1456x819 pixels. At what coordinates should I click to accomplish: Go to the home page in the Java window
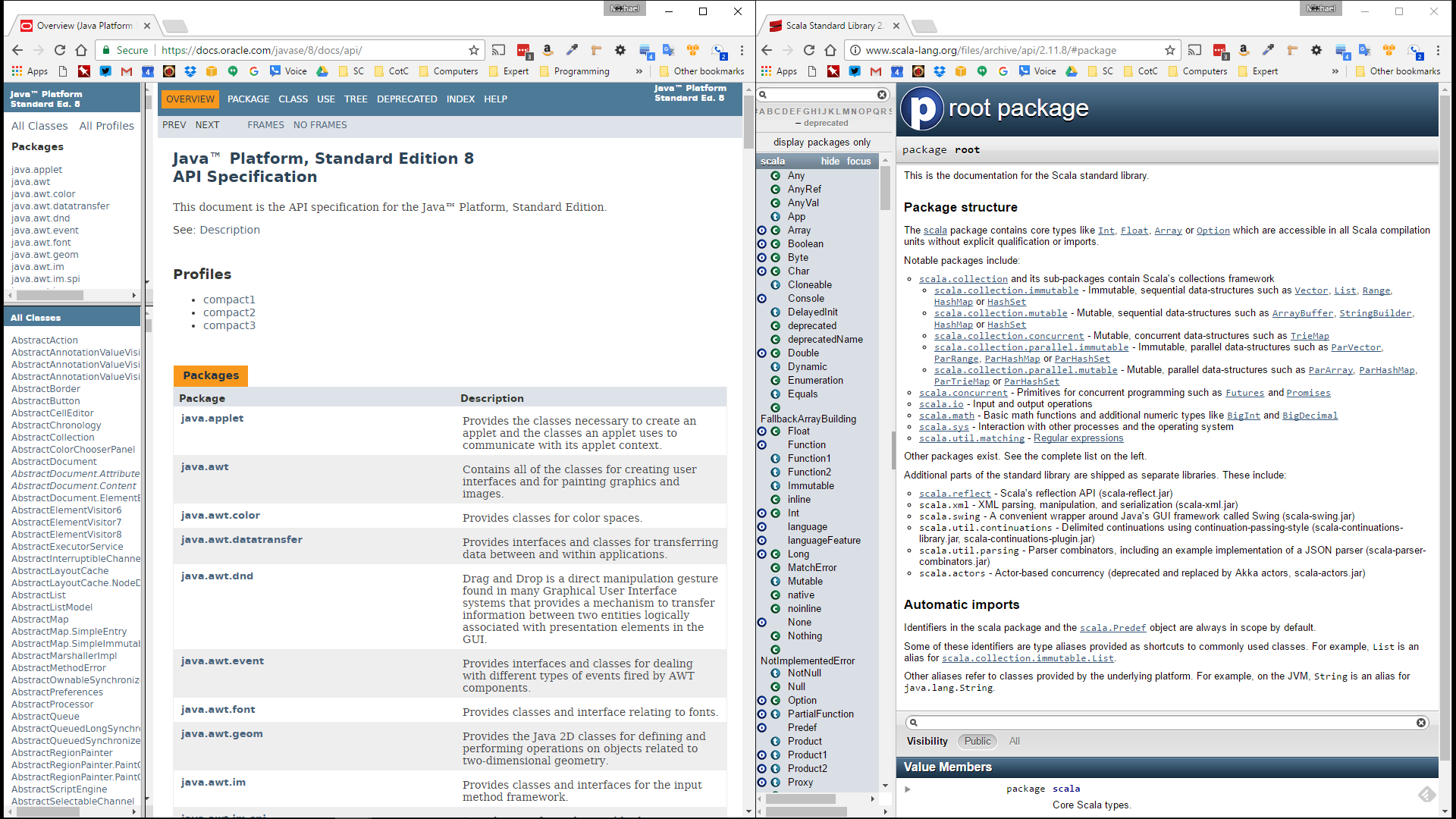pyautogui.click(x=81, y=50)
